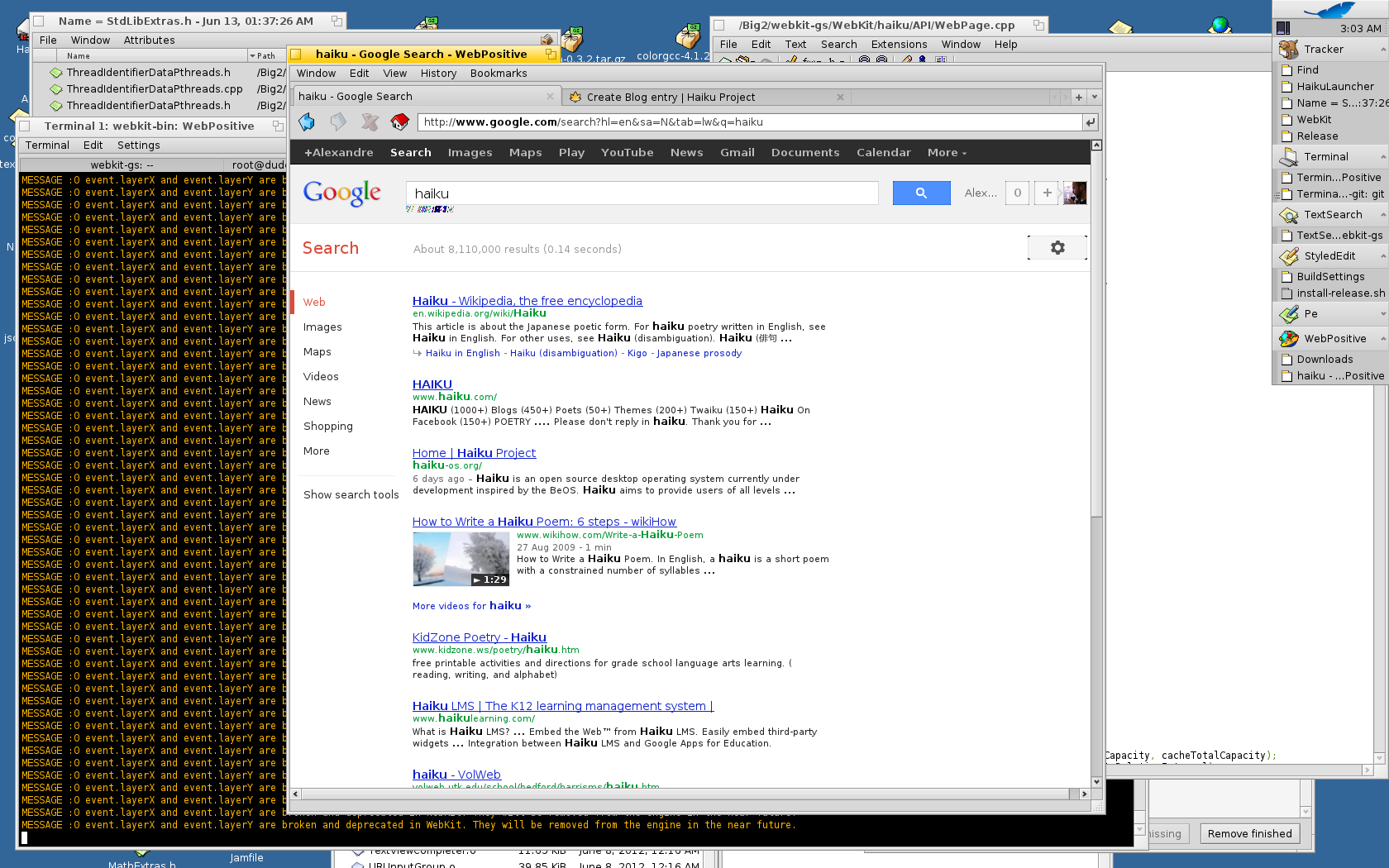Click 'More videos for haiku' link

pos(471,606)
